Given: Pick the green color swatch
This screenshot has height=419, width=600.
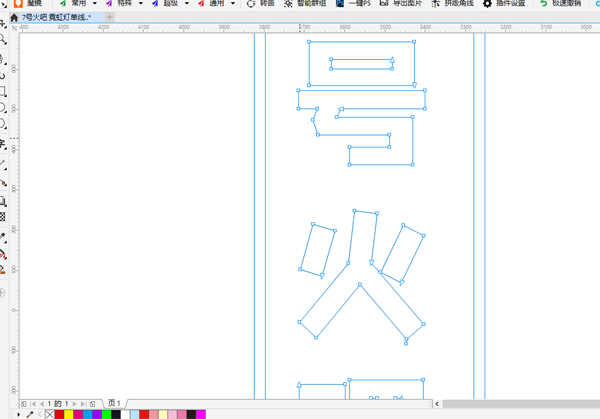Looking at the screenshot, I should [x=106, y=414].
